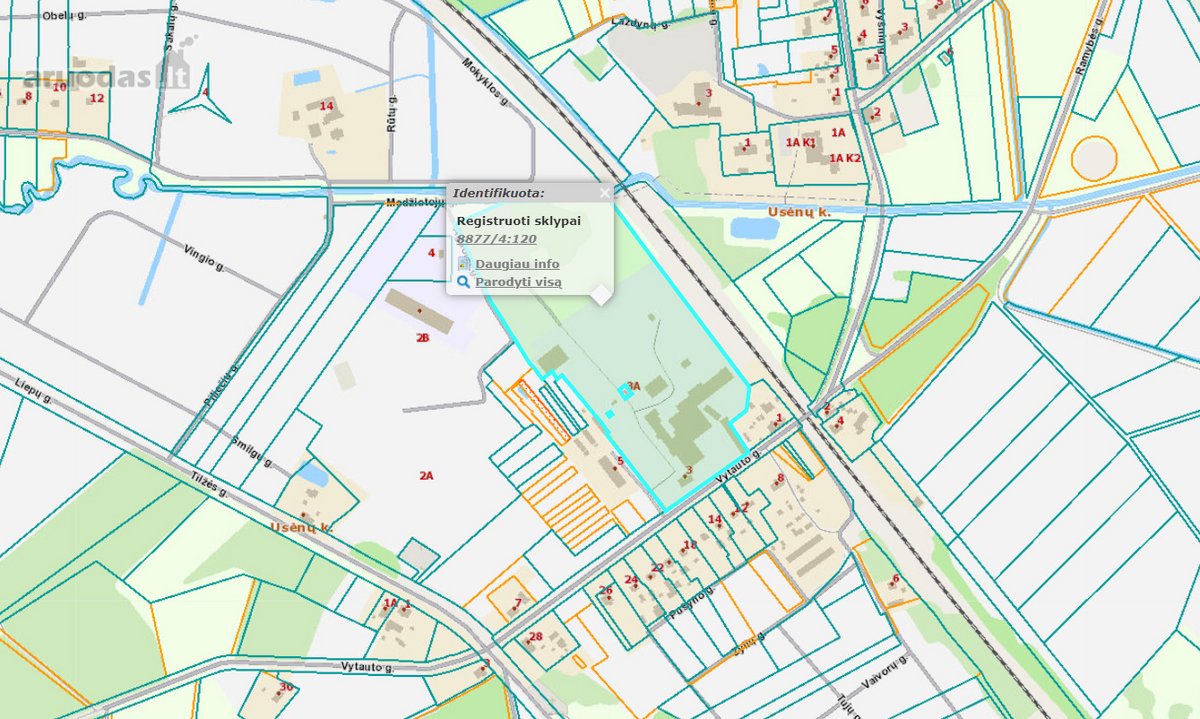Image resolution: width=1200 pixels, height=719 pixels.
Task: Click the Daugiau info link
Action: pyautogui.click(x=517, y=264)
